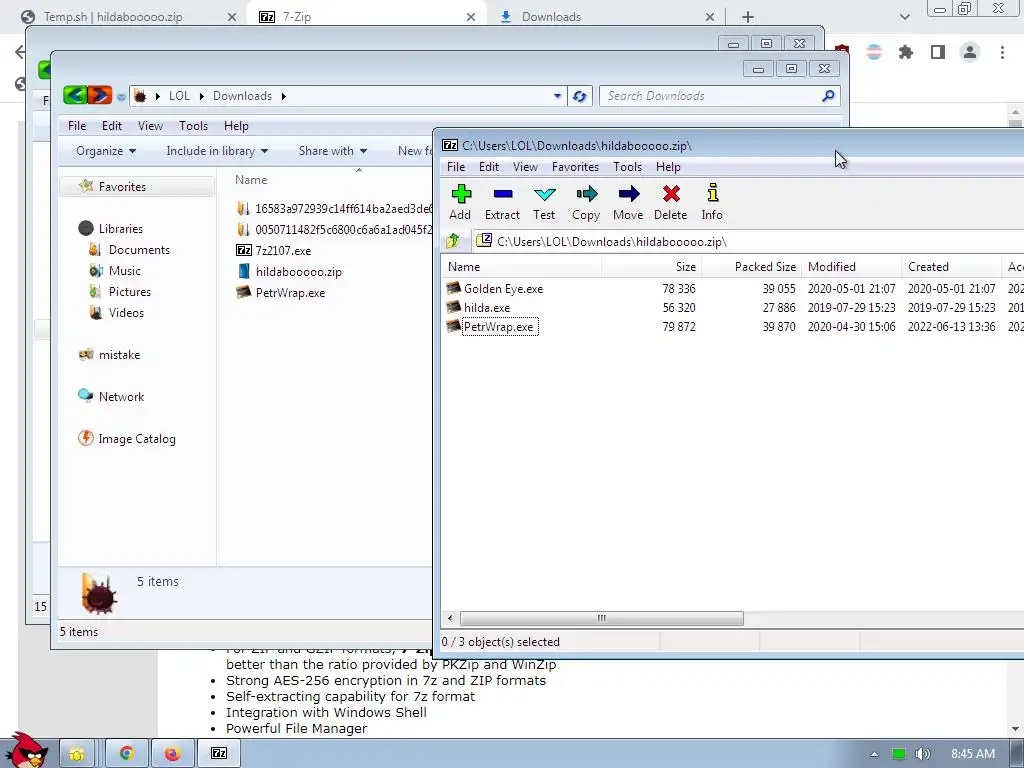Click the Chrome taskbar icon
The height and width of the screenshot is (768, 1024).
tap(127, 754)
